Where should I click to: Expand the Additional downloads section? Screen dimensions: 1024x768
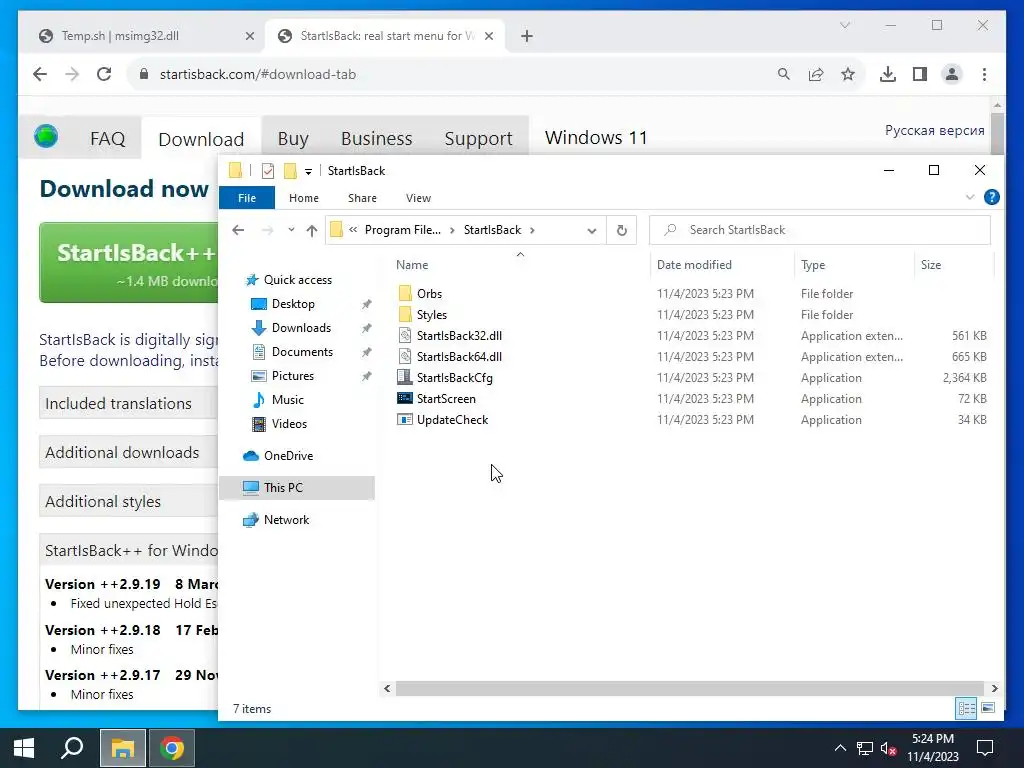click(129, 453)
